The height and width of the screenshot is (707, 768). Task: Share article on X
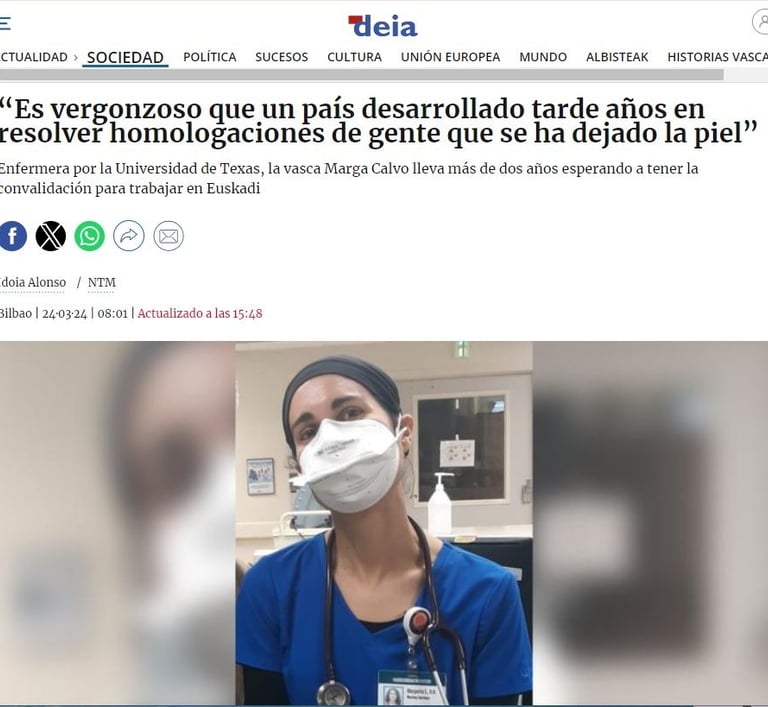(x=50, y=236)
